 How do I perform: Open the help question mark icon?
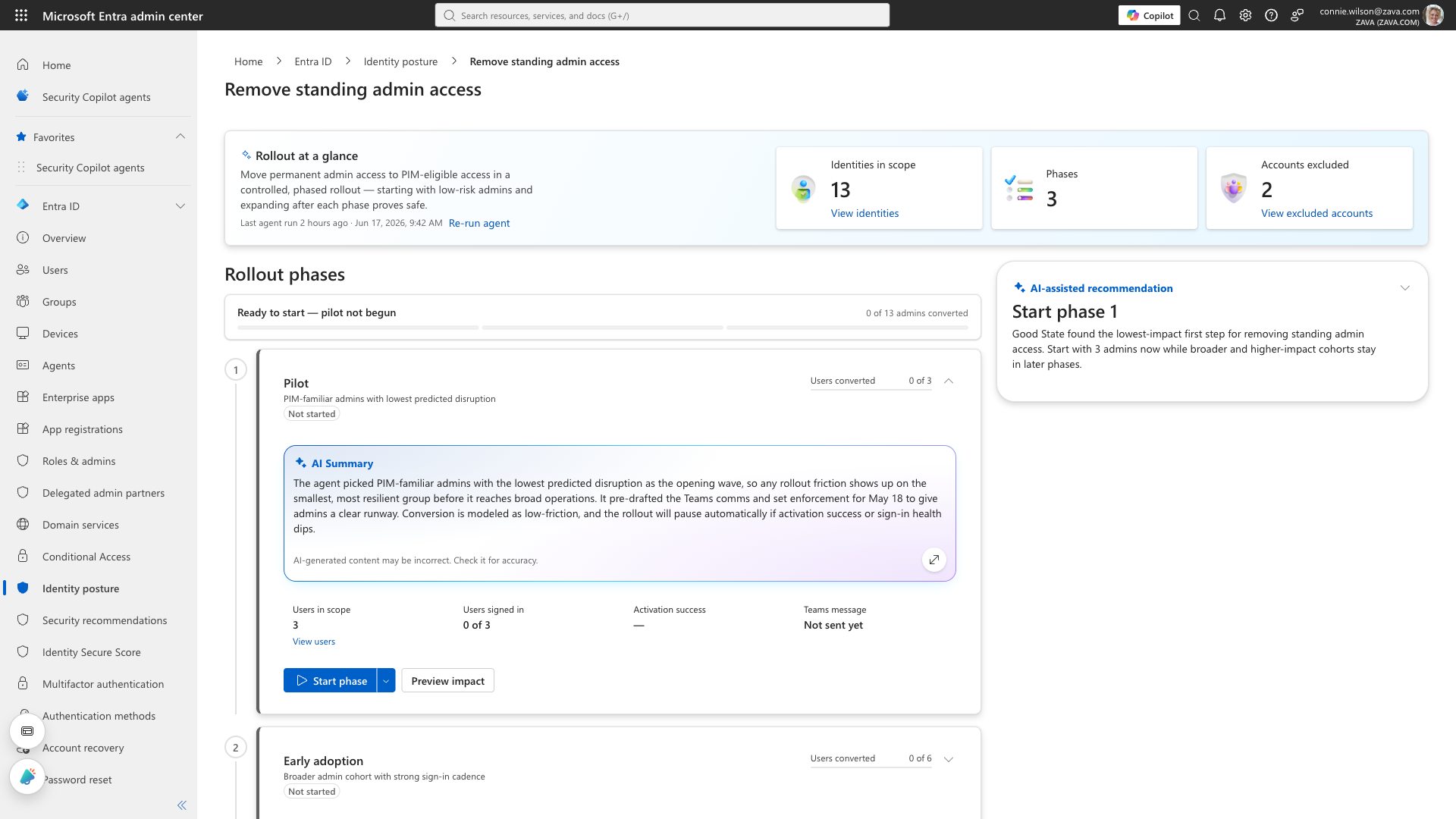point(1271,15)
